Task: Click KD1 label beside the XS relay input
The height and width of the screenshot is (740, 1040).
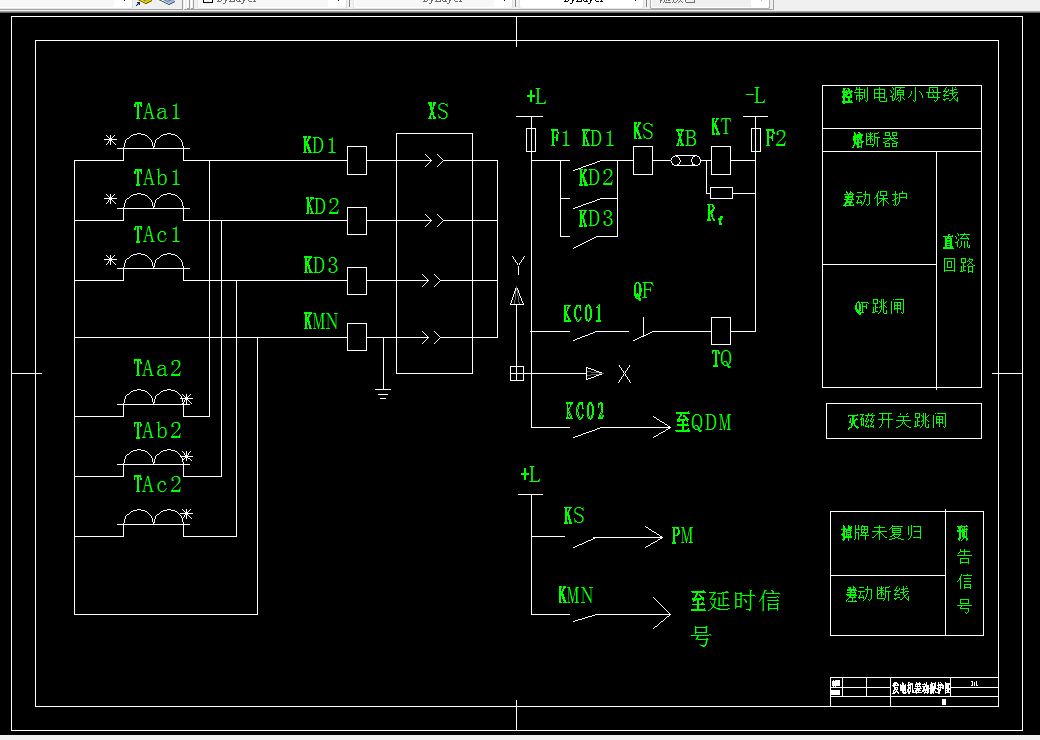Action: click(320, 145)
